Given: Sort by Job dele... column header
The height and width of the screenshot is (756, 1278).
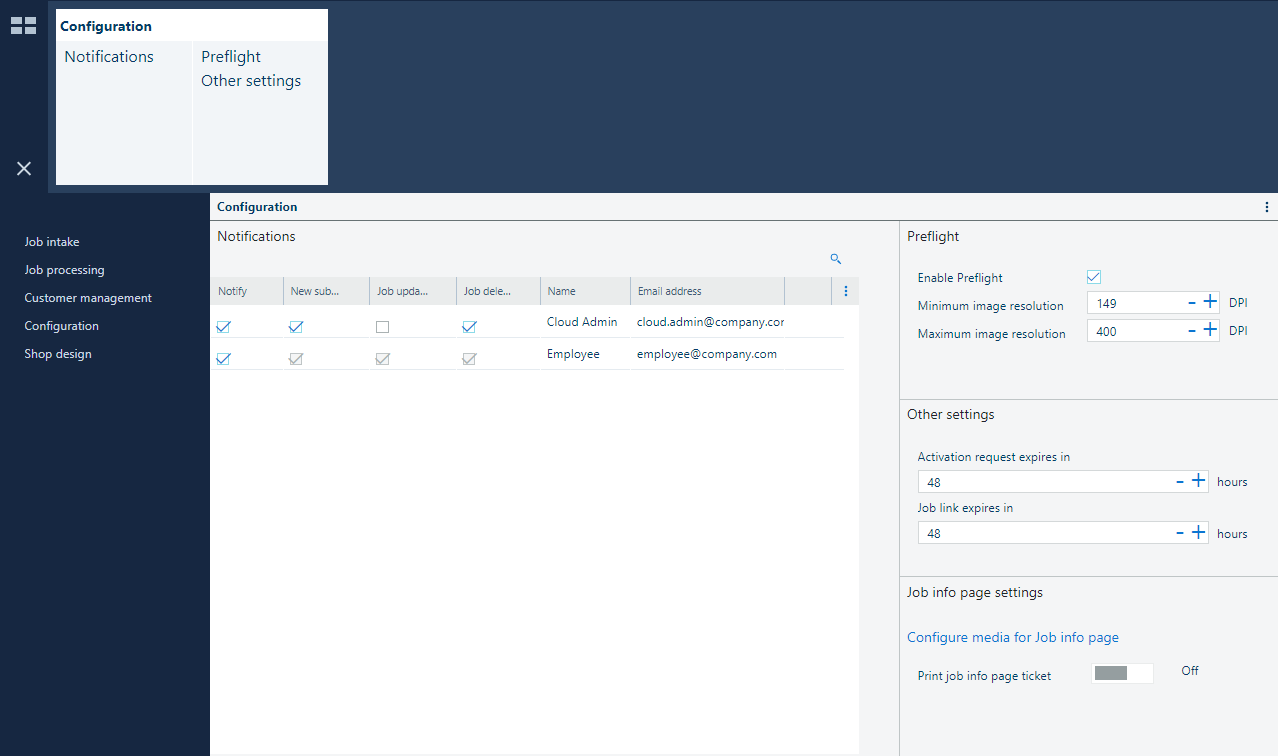Looking at the screenshot, I should [499, 291].
